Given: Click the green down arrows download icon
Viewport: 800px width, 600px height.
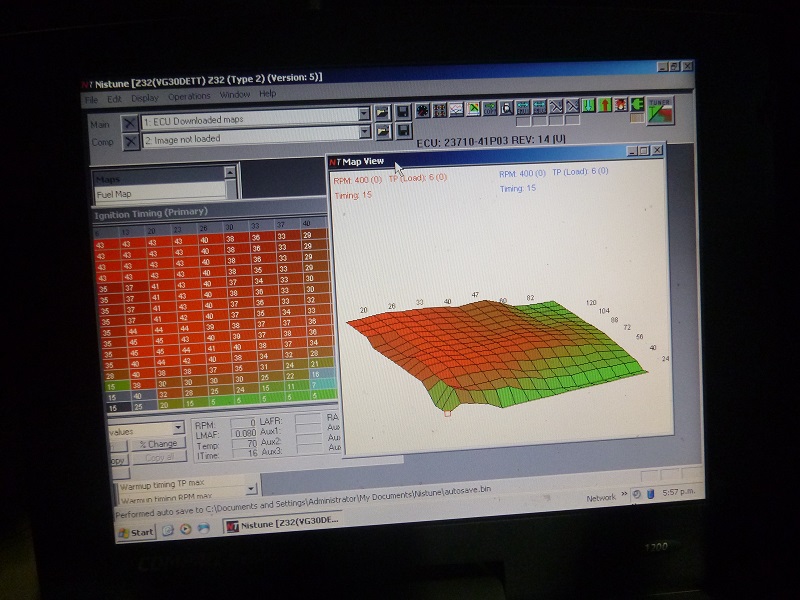Looking at the screenshot, I should point(589,105).
